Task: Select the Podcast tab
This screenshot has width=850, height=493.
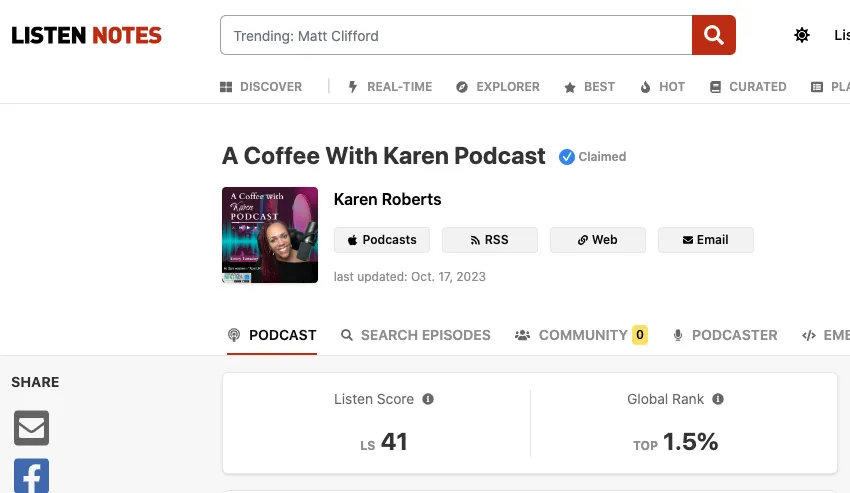Action: click(x=272, y=335)
